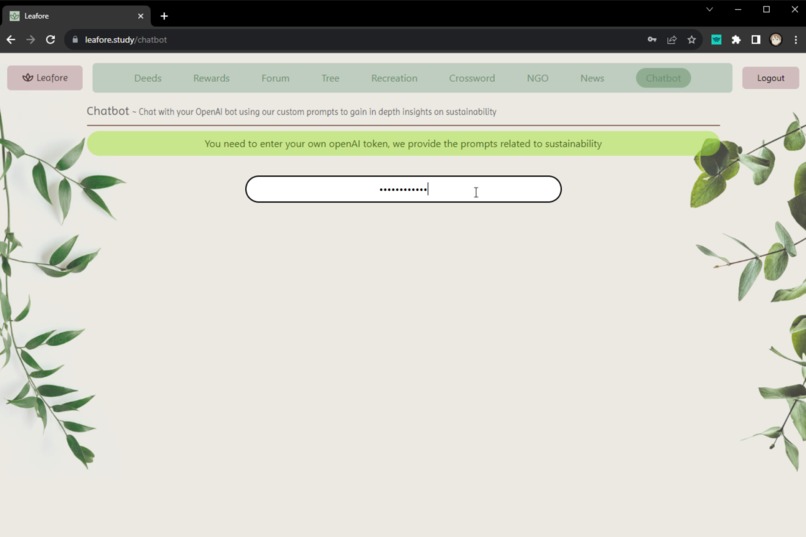Select the Leafore browser tab
This screenshot has width=806, height=537.
point(76,16)
